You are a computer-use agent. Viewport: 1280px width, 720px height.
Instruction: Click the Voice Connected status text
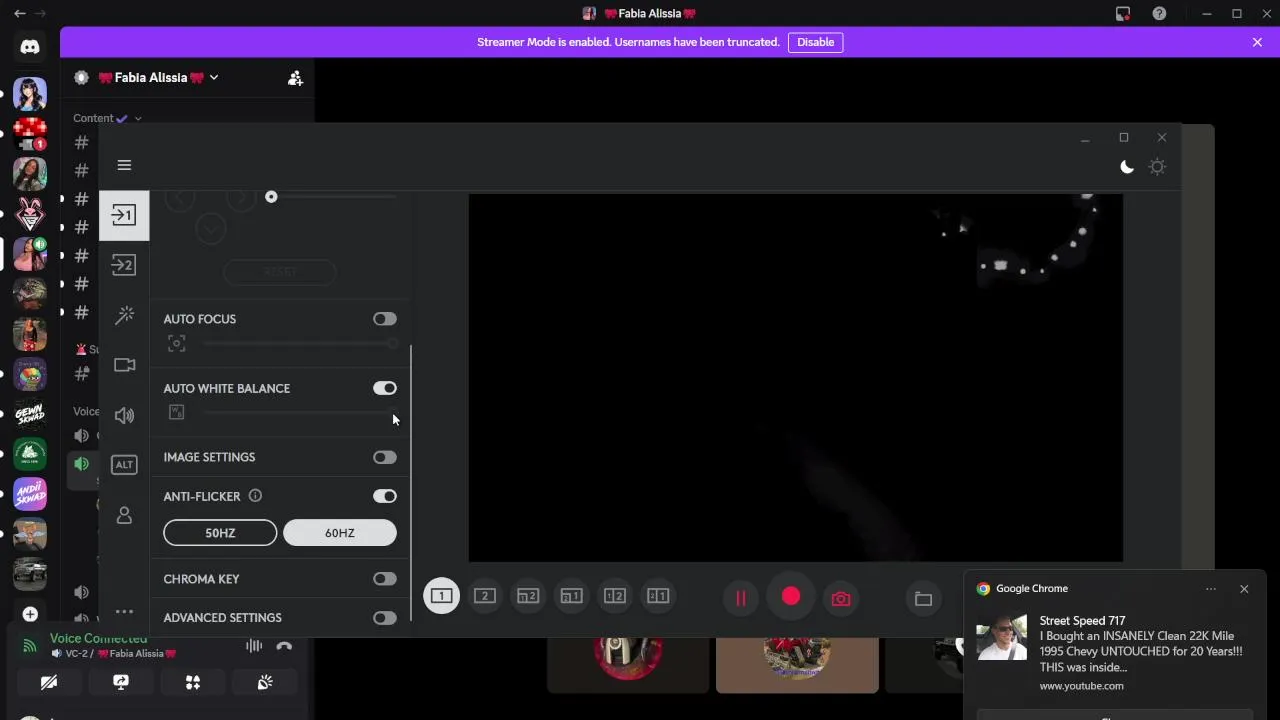tap(98, 638)
